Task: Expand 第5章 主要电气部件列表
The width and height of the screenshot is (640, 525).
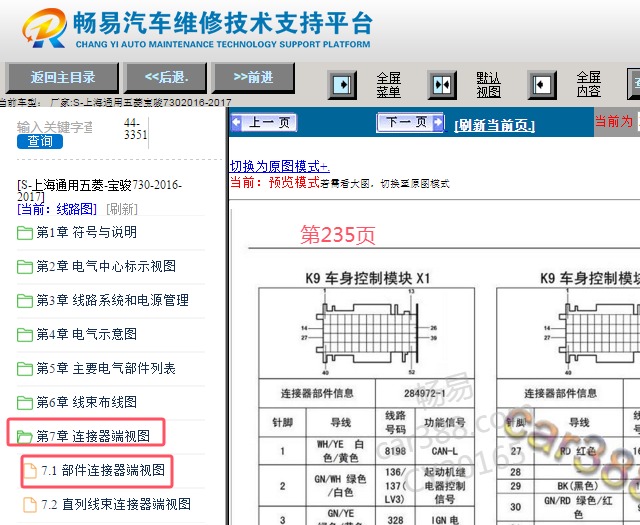Action: pos(106,369)
